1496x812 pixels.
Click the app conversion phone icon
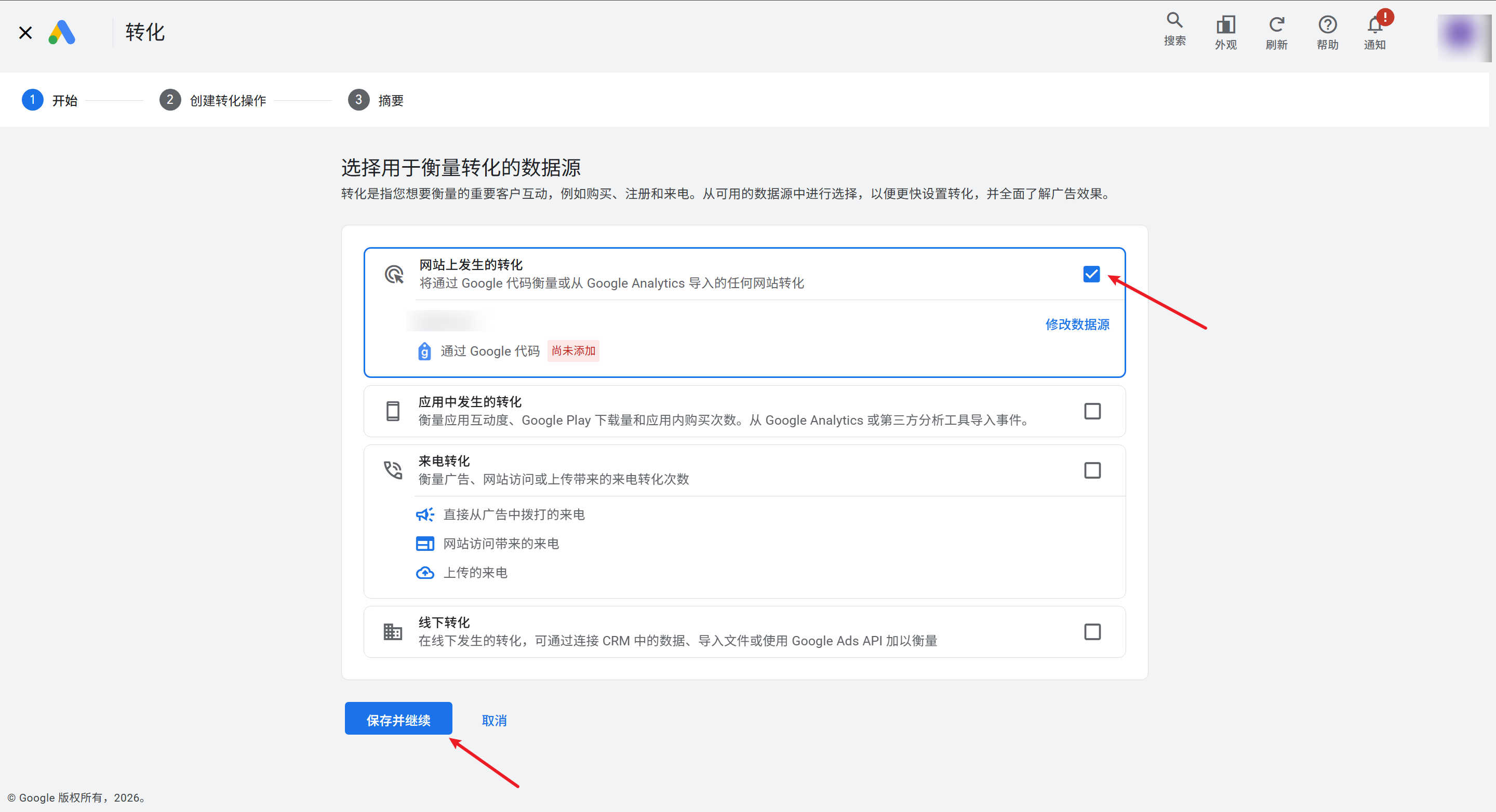[393, 411]
